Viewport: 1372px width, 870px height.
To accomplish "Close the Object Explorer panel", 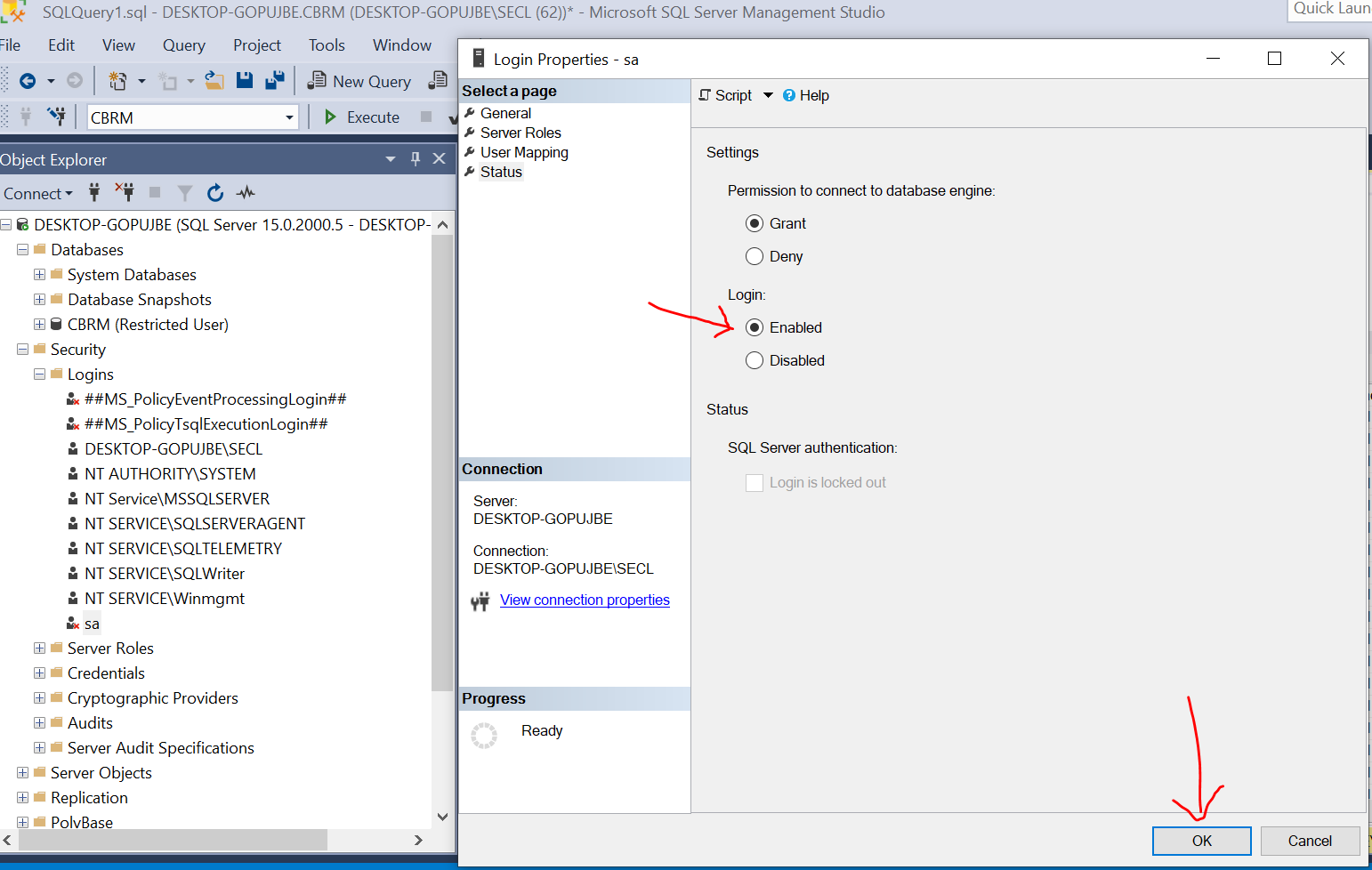I will (x=439, y=158).
